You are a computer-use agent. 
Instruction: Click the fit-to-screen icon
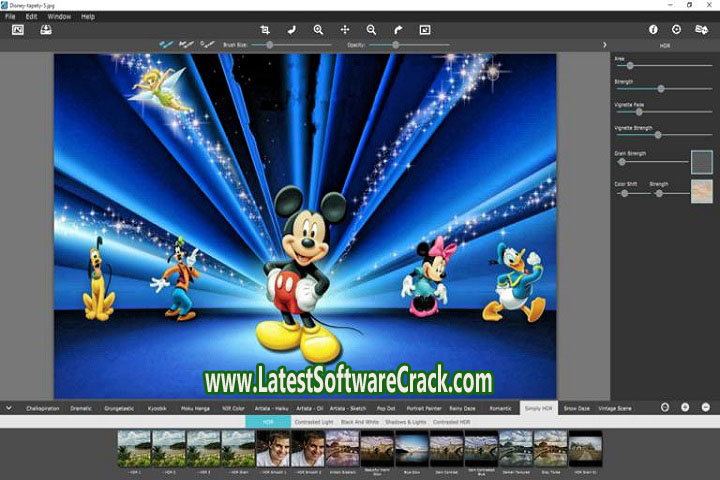pyautogui.click(x=425, y=30)
